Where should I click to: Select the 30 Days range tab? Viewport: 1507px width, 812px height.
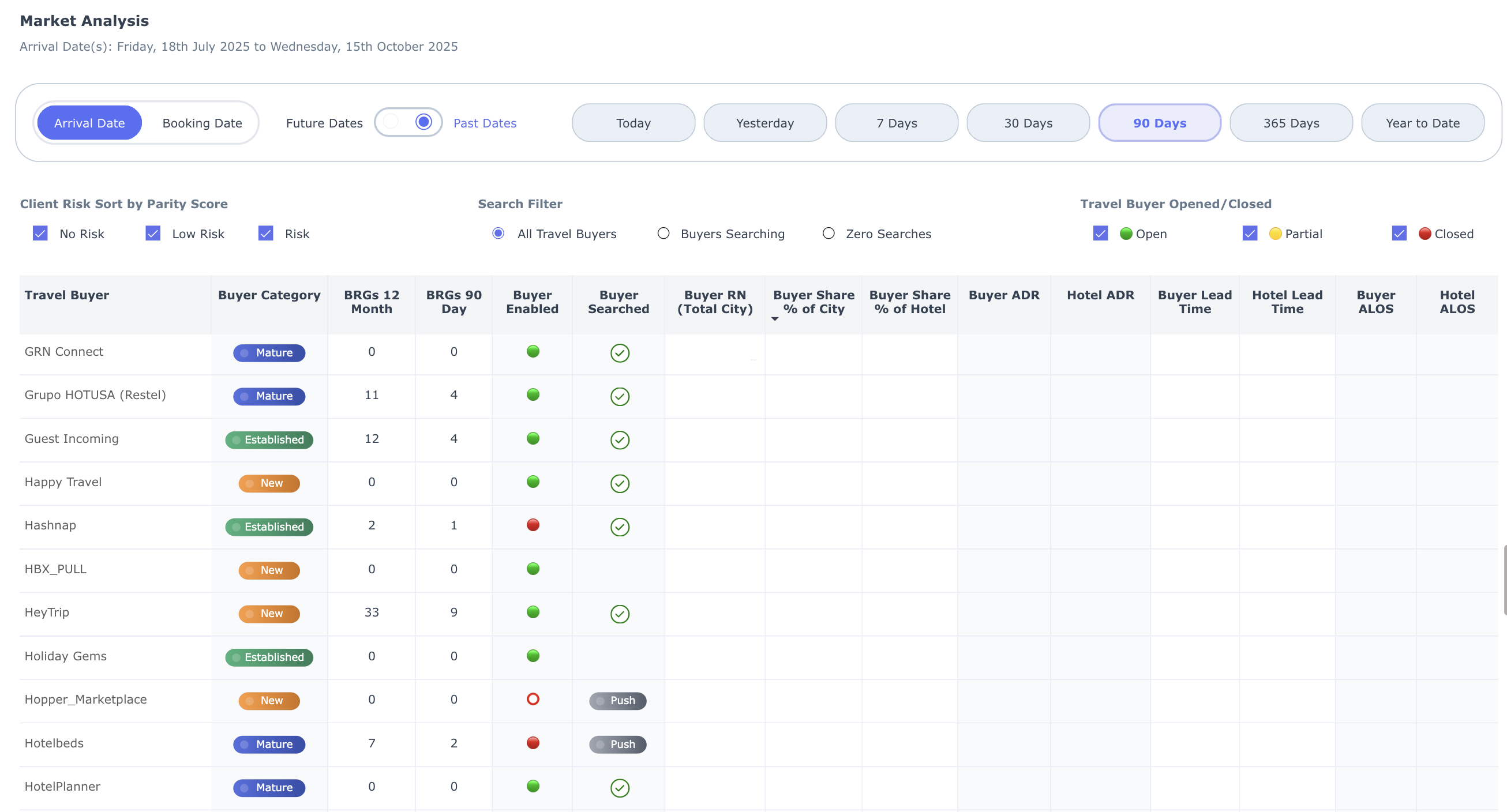tap(1028, 123)
